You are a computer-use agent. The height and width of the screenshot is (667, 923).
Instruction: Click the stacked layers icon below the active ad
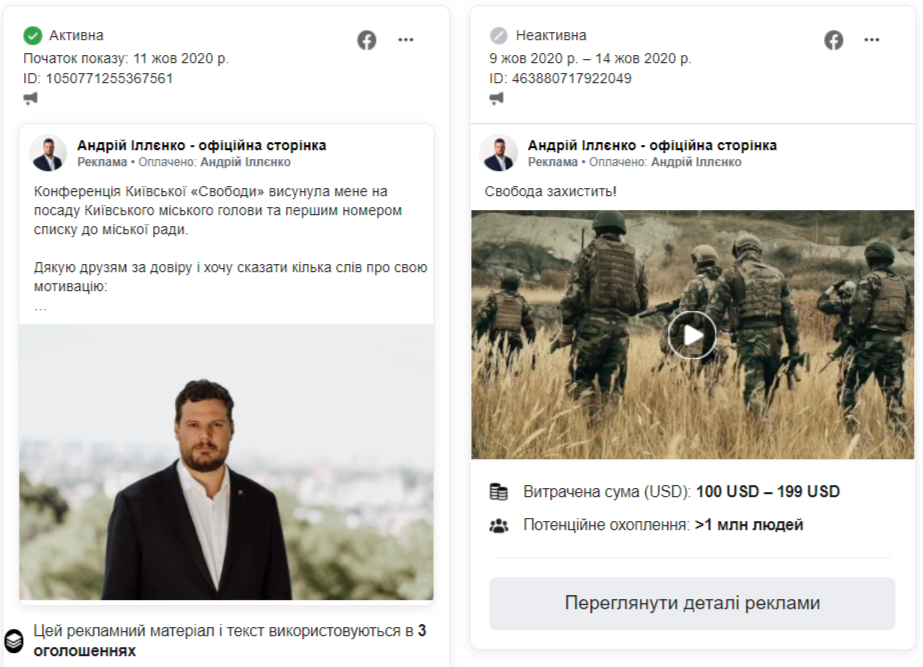14,640
